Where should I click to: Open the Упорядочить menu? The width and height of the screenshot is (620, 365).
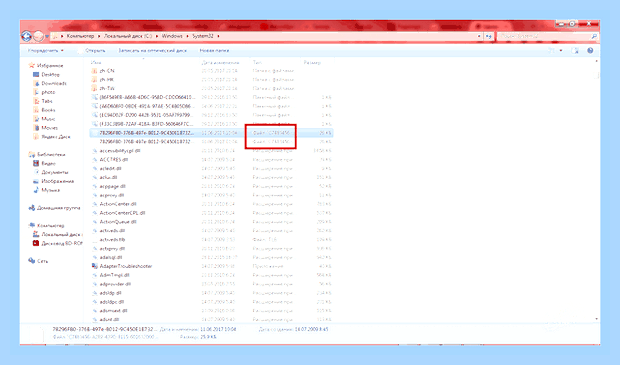point(45,51)
